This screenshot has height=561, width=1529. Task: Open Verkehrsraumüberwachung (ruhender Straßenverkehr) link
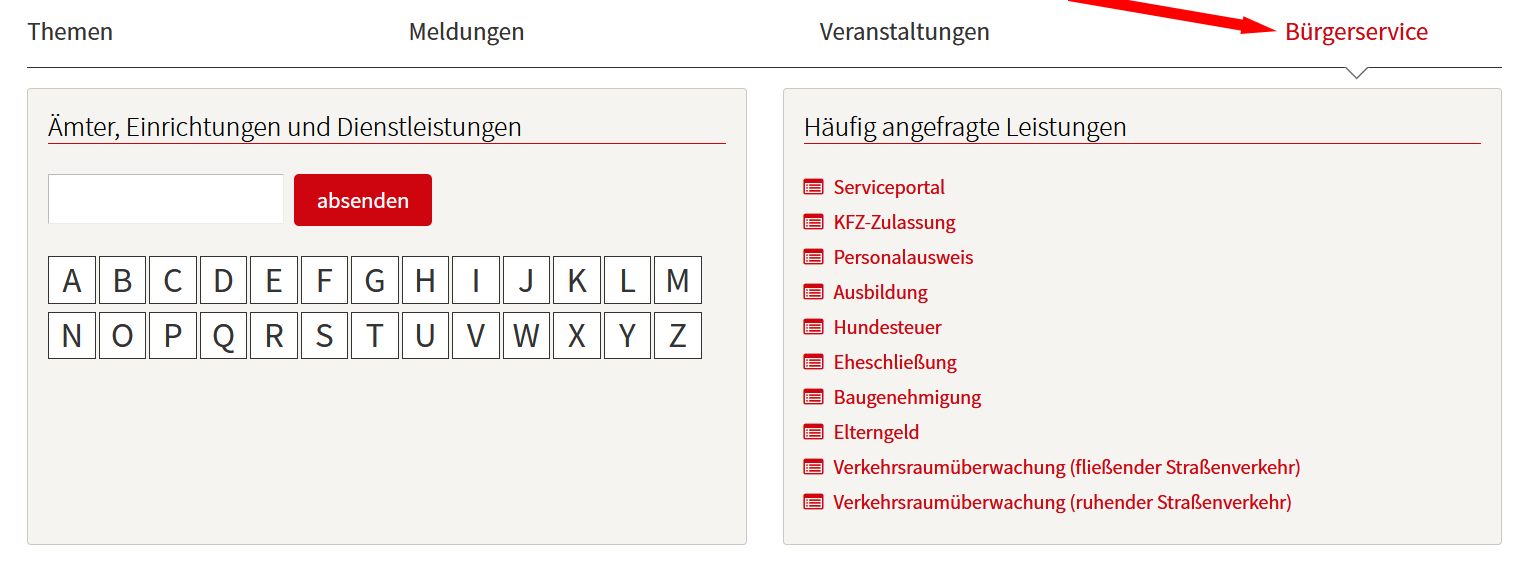point(1062,502)
